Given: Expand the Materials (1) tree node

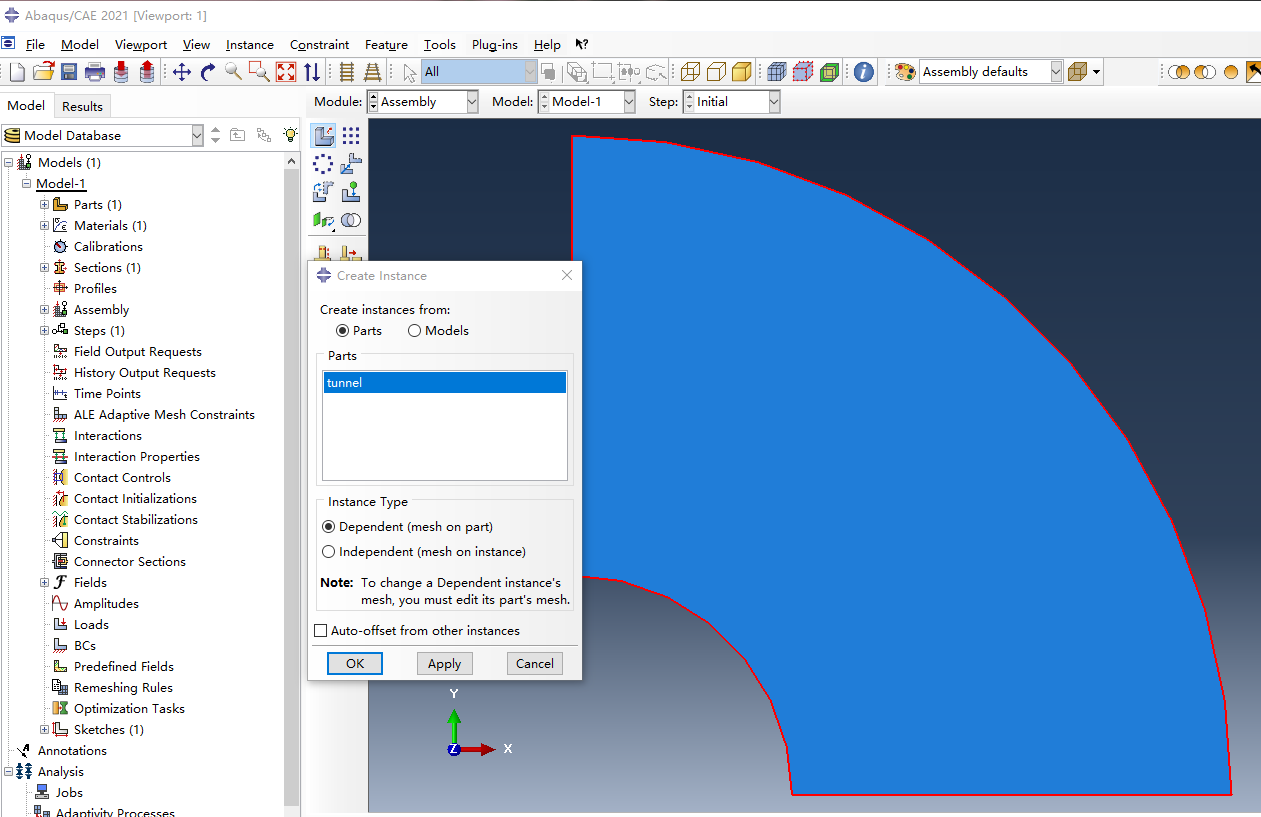Looking at the screenshot, I should click(44, 226).
